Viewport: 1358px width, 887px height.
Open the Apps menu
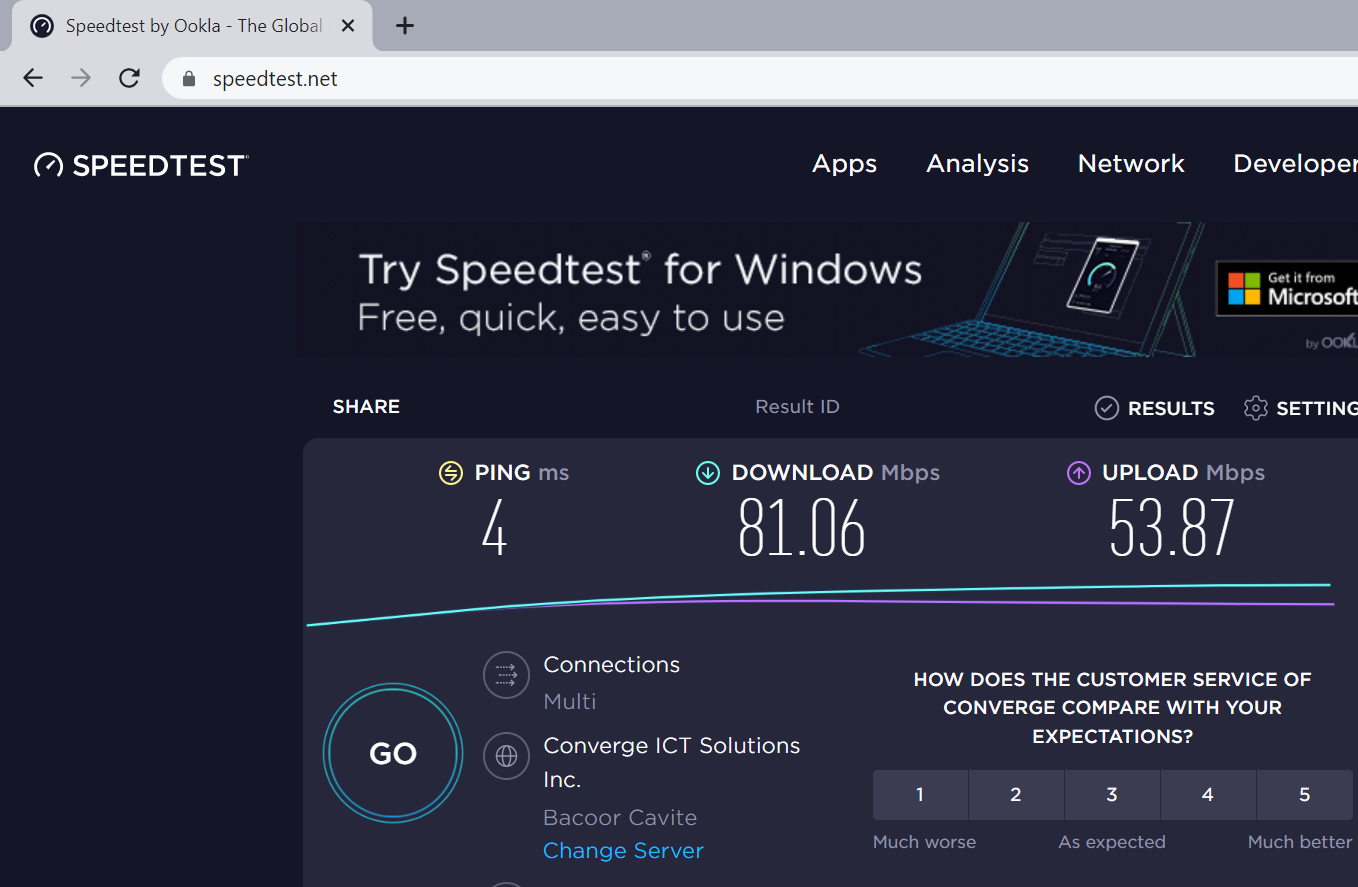[844, 164]
